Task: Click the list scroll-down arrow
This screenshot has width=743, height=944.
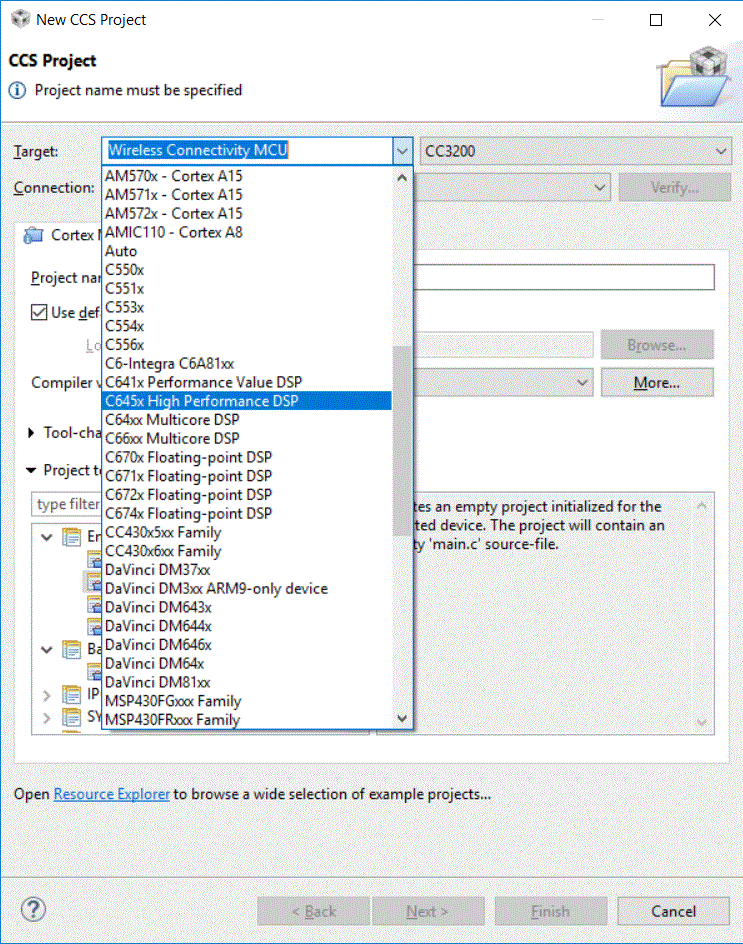Action: (402, 718)
